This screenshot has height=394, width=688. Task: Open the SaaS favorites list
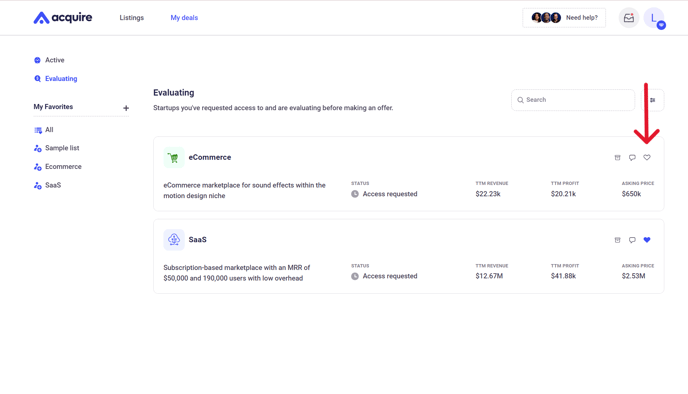[47, 185]
